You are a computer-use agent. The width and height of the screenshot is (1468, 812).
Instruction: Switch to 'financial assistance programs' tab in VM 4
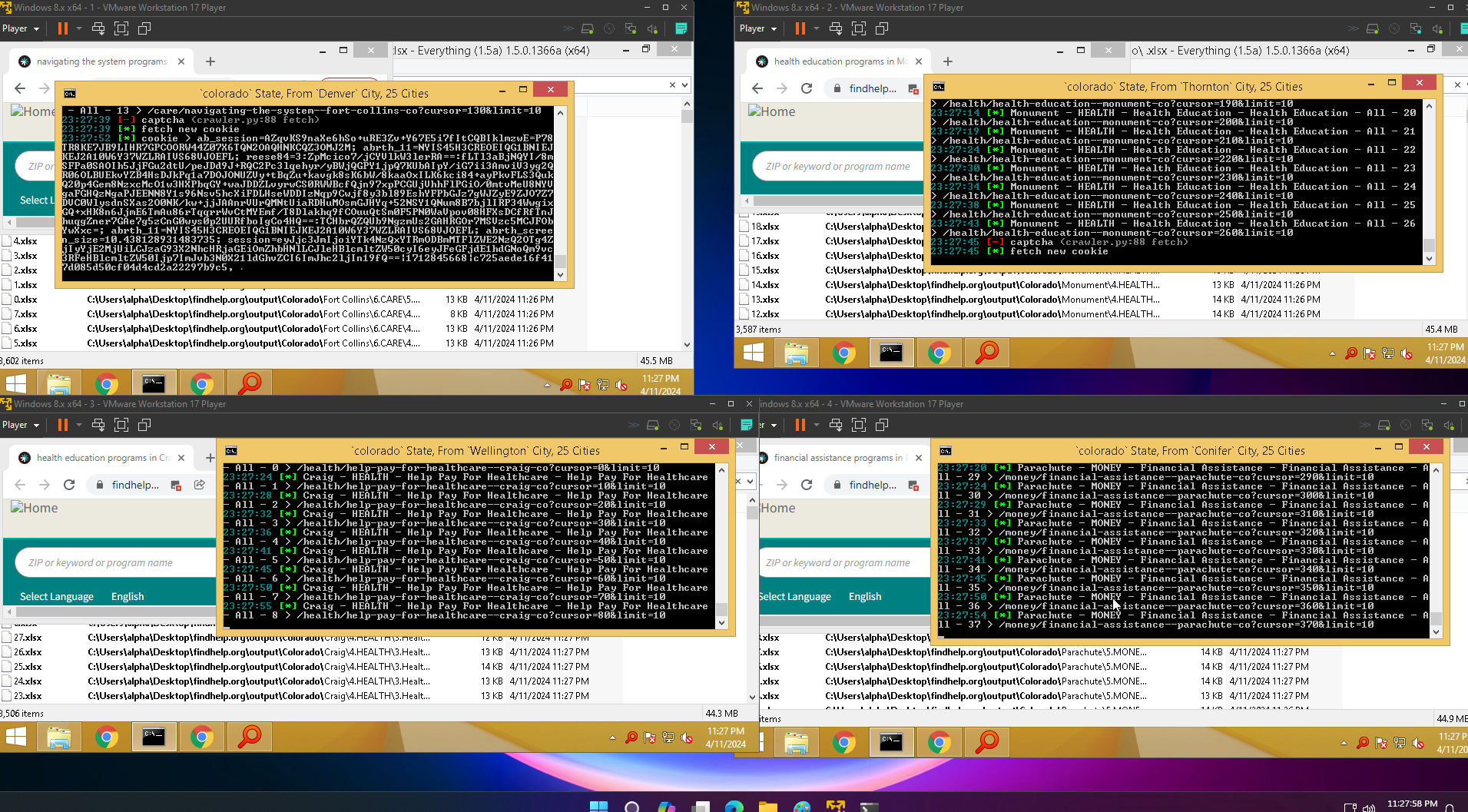coord(837,458)
